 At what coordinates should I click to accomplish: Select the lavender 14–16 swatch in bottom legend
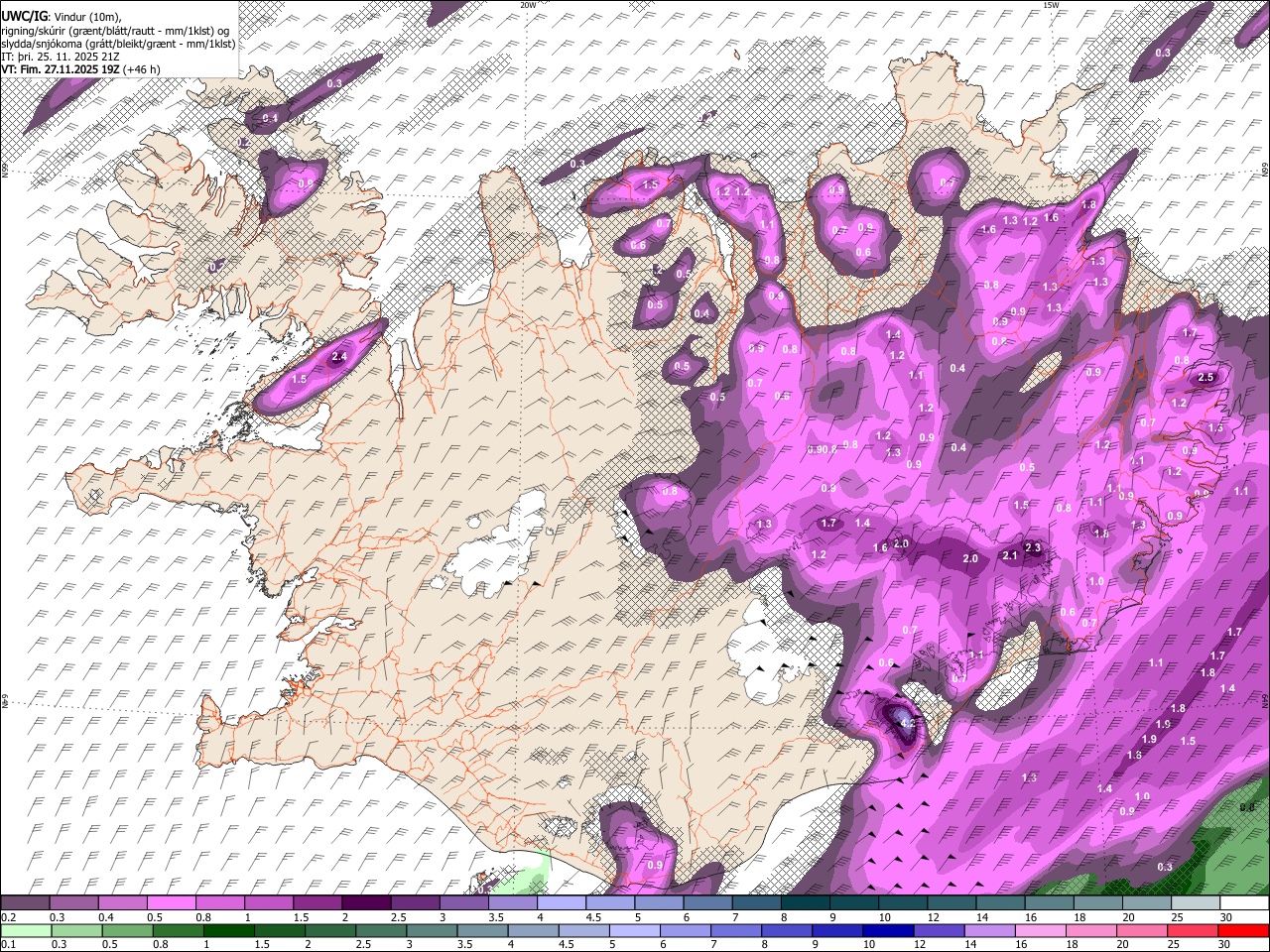(x=990, y=931)
